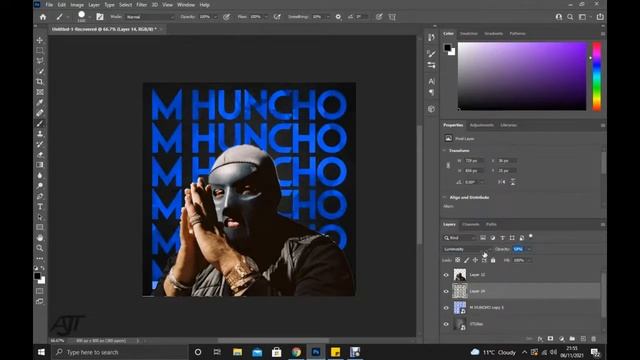Open Chrome from the taskbar

click(296, 352)
